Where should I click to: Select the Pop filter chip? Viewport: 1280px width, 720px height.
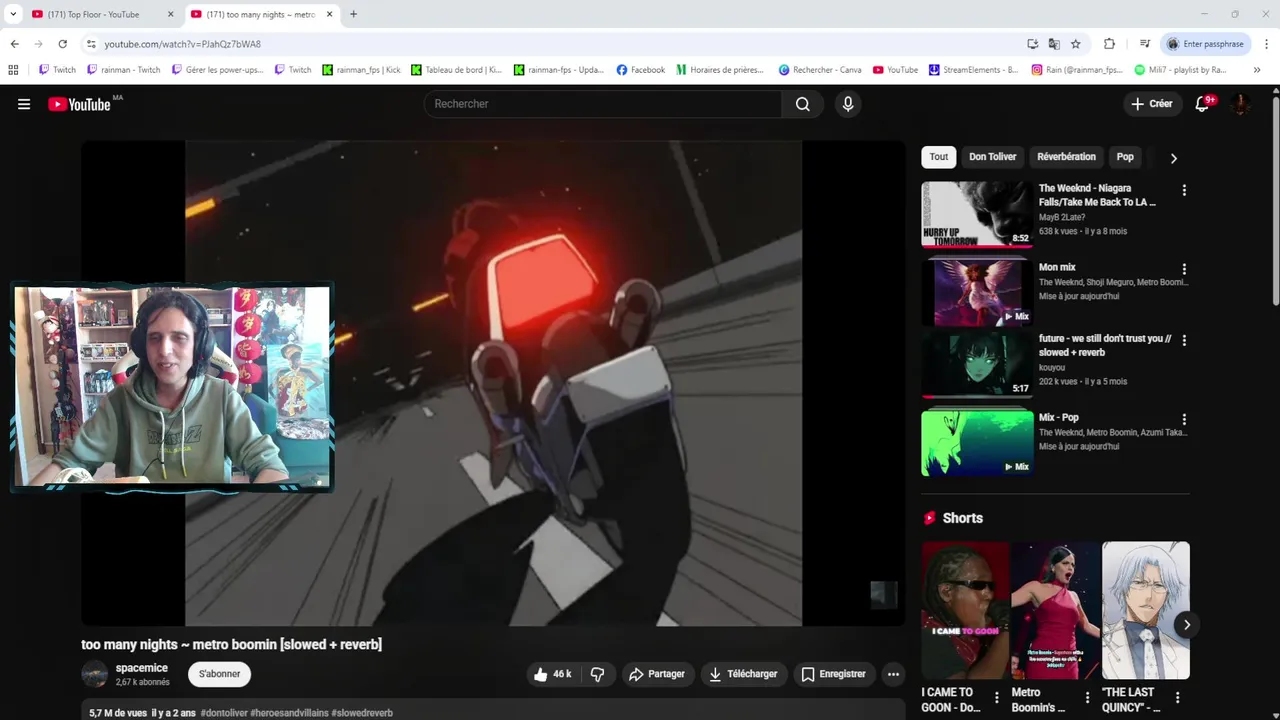tap(1125, 157)
